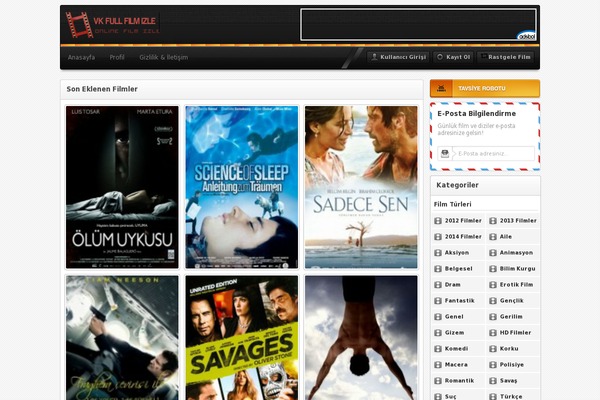This screenshot has width=600, height=400.
Task: Click the user icon beside Kullanıcı Girişi
Action: 374,57
